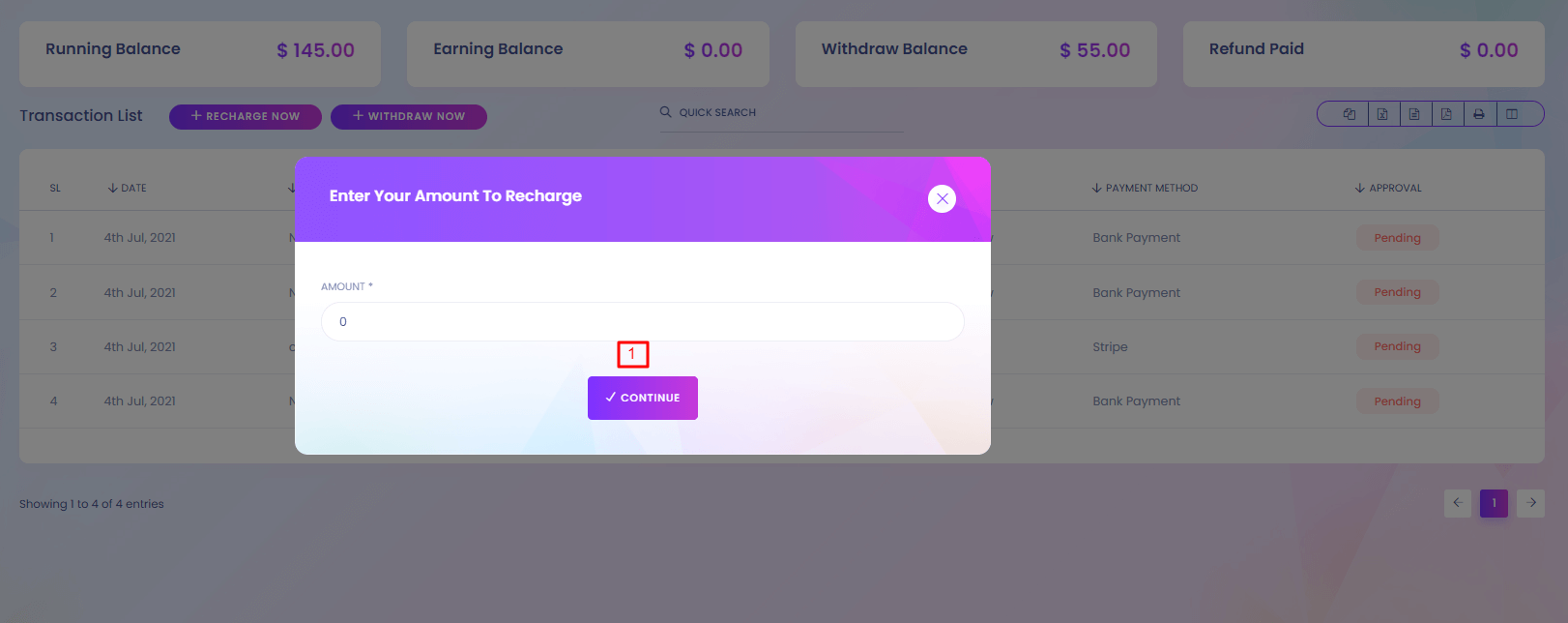1568x623 pixels.
Task: Print the transaction list
Action: pos(1479,114)
